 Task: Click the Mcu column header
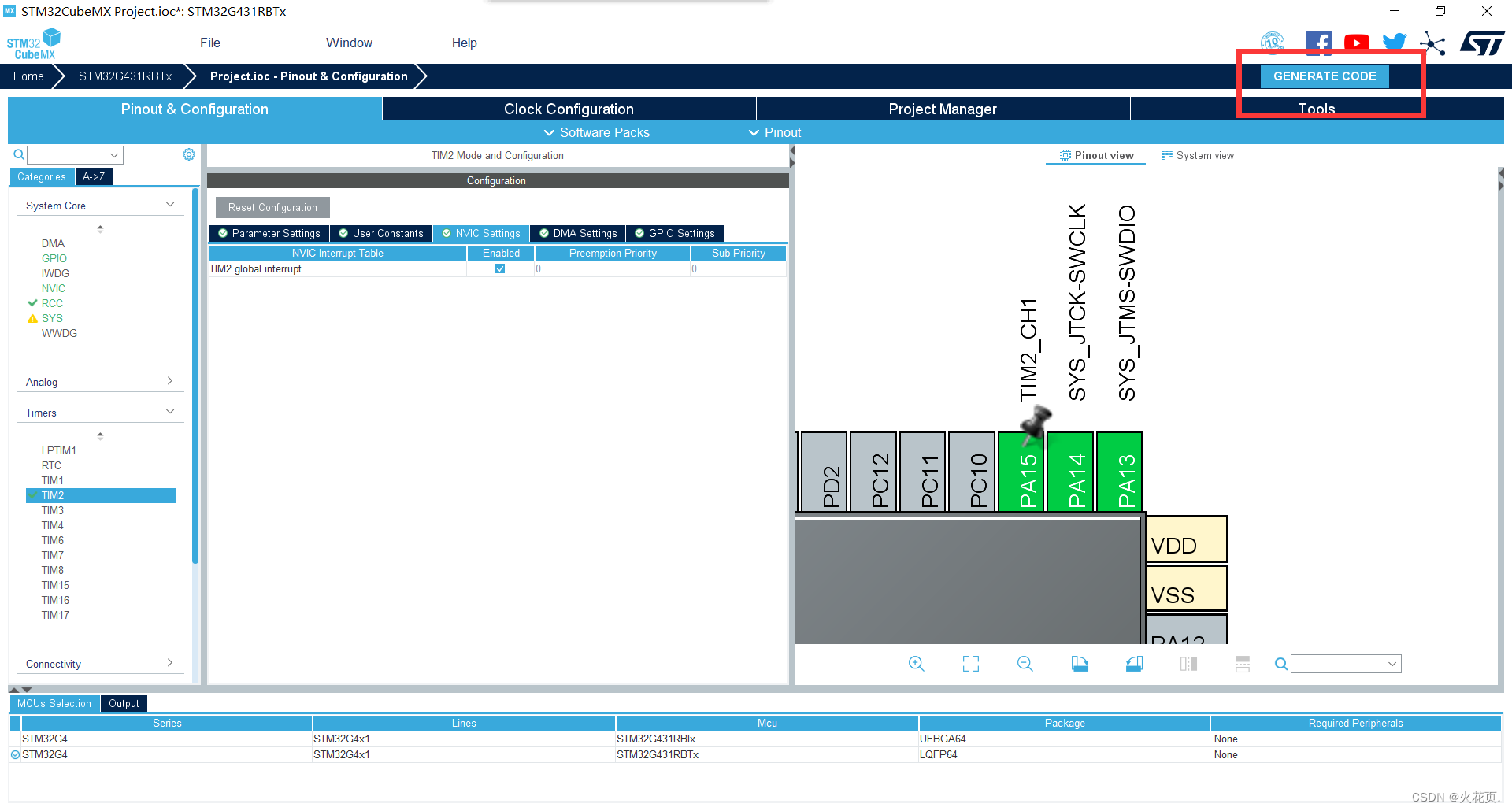point(767,723)
